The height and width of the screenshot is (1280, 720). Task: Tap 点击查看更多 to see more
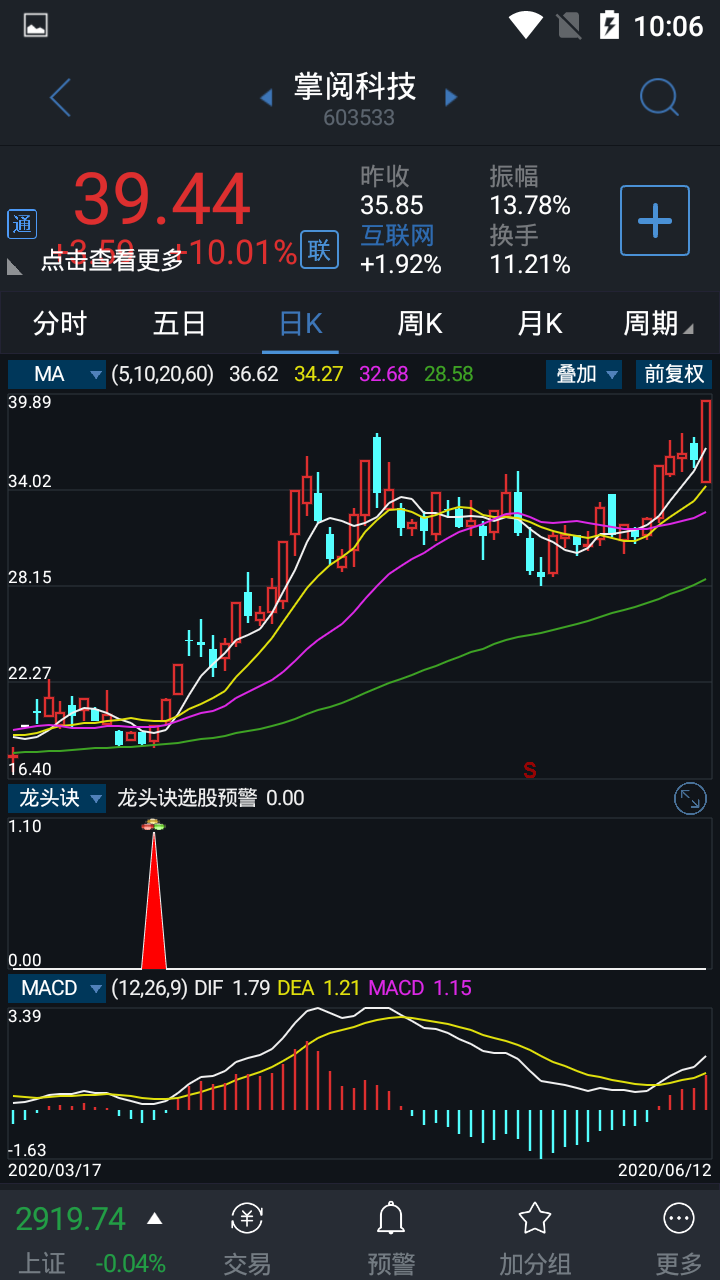click(112, 260)
